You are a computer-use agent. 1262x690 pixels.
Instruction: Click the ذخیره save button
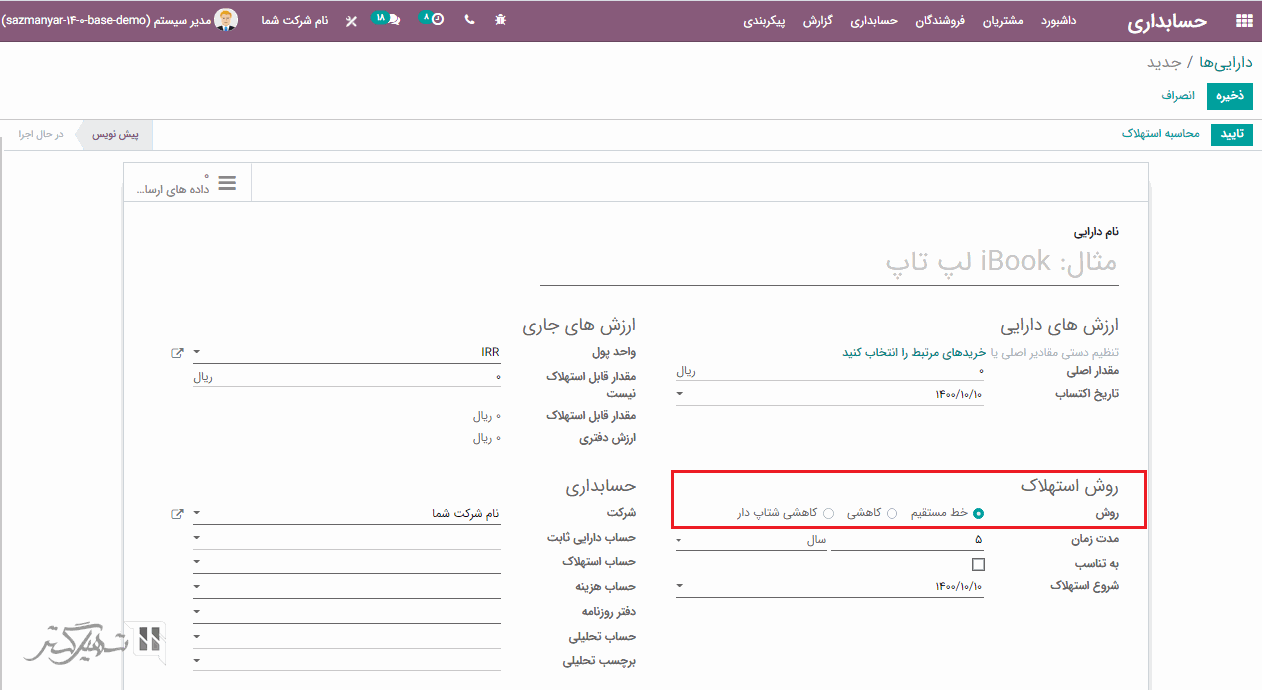(1229, 96)
